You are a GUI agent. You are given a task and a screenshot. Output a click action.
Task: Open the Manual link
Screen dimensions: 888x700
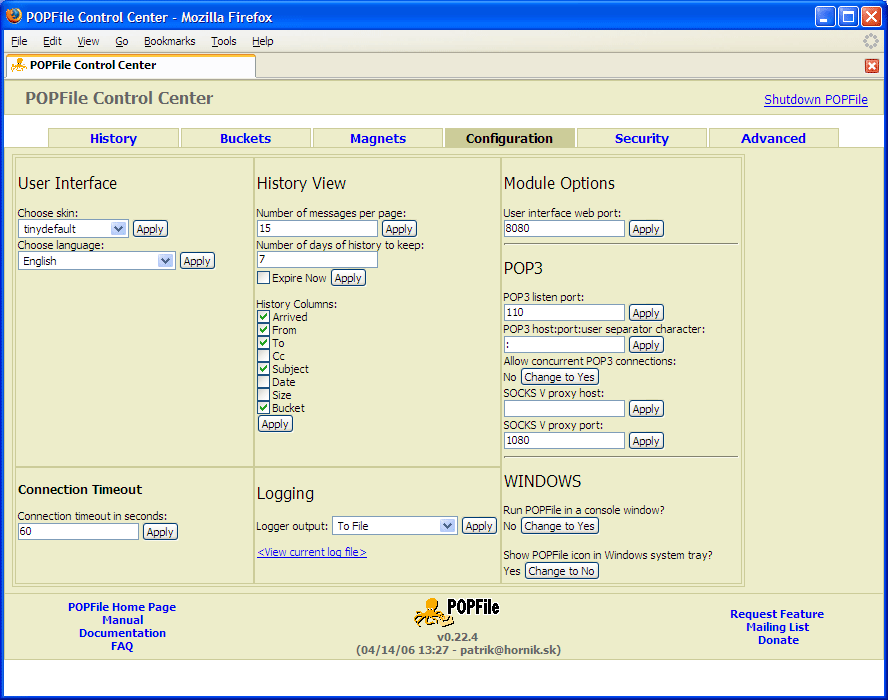coord(122,620)
